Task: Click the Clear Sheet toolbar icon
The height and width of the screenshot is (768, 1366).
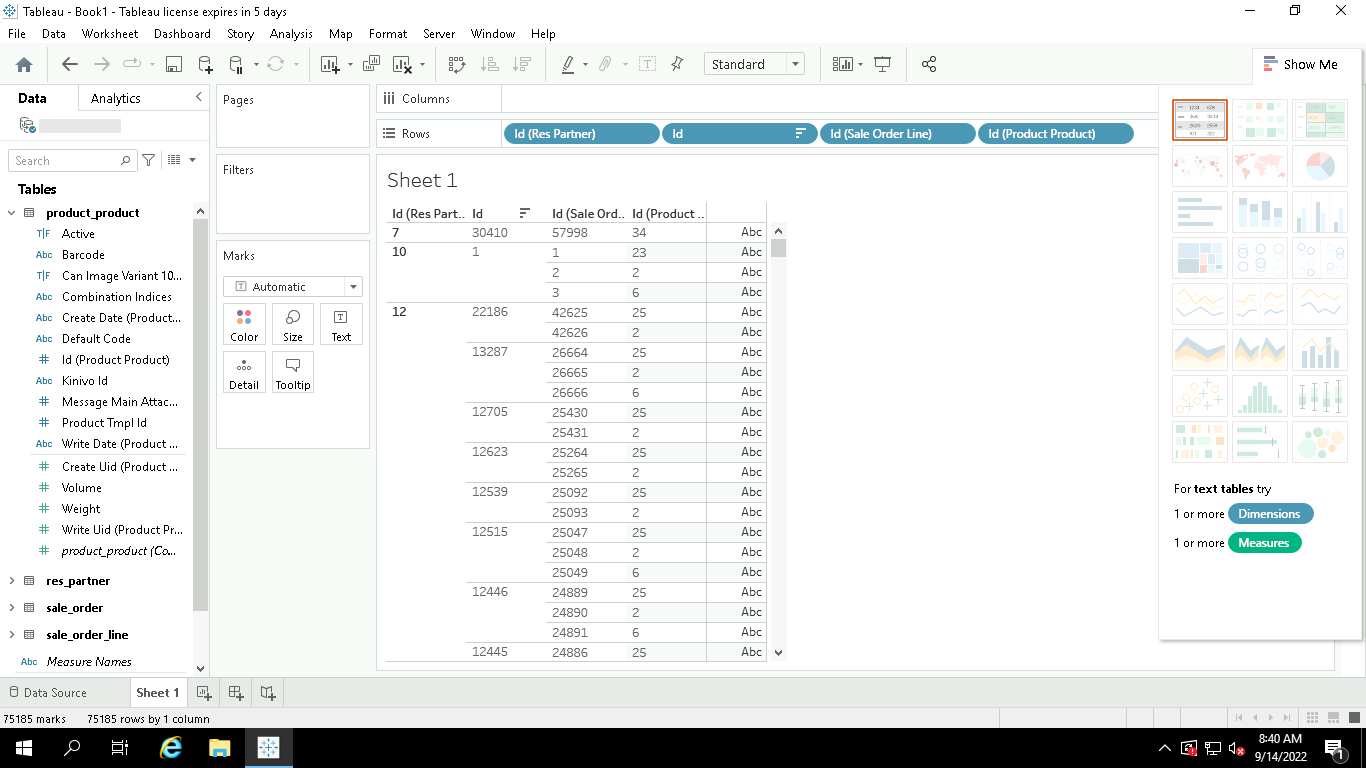Action: pyautogui.click(x=402, y=64)
